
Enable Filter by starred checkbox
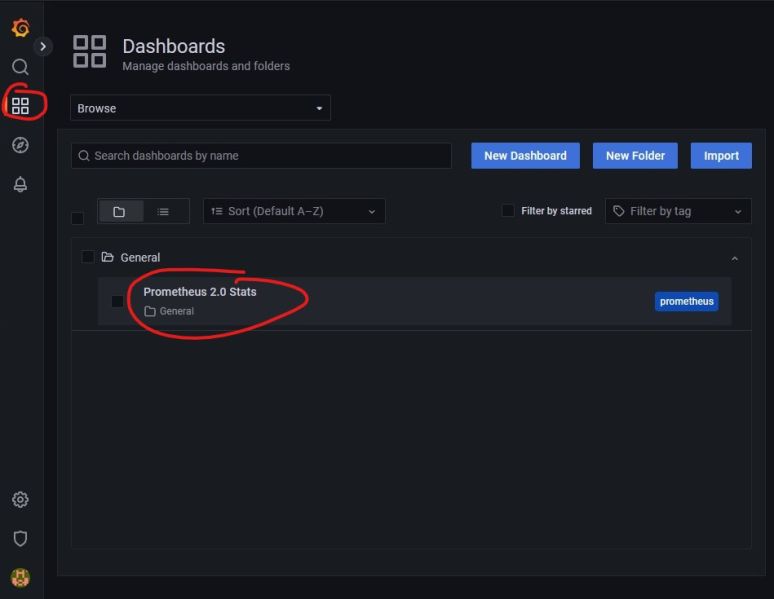[508, 211]
